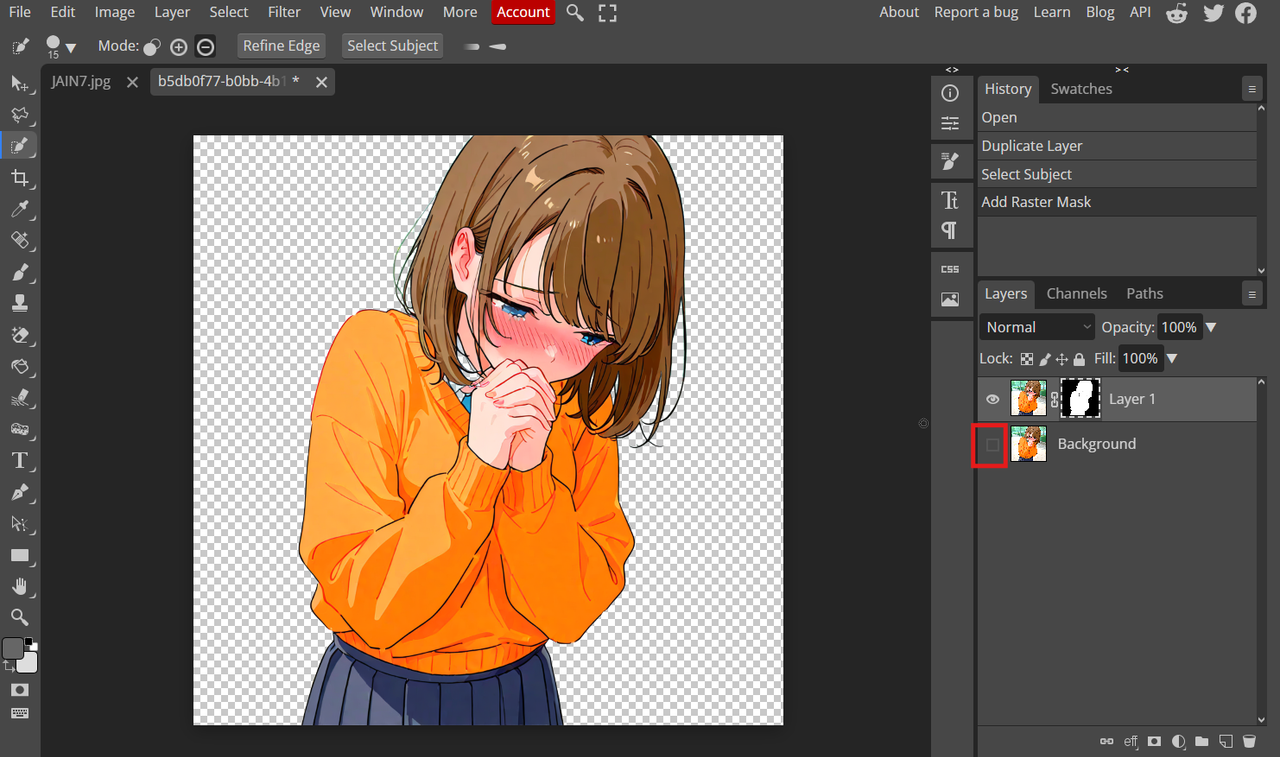
Task: Unlink Layer 1 mask chain icon
Action: coord(1054,399)
